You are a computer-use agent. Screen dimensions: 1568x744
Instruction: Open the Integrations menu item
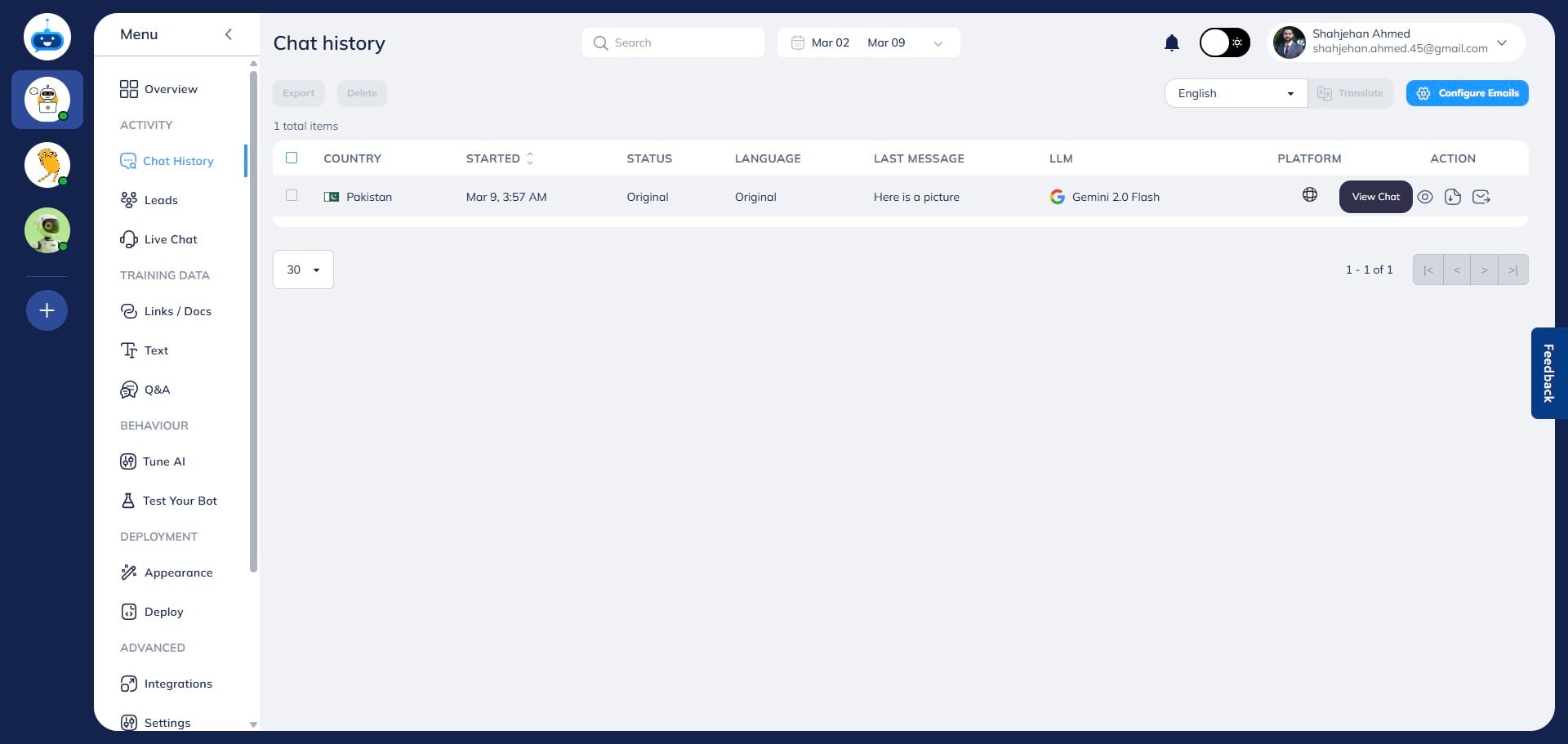tap(178, 684)
